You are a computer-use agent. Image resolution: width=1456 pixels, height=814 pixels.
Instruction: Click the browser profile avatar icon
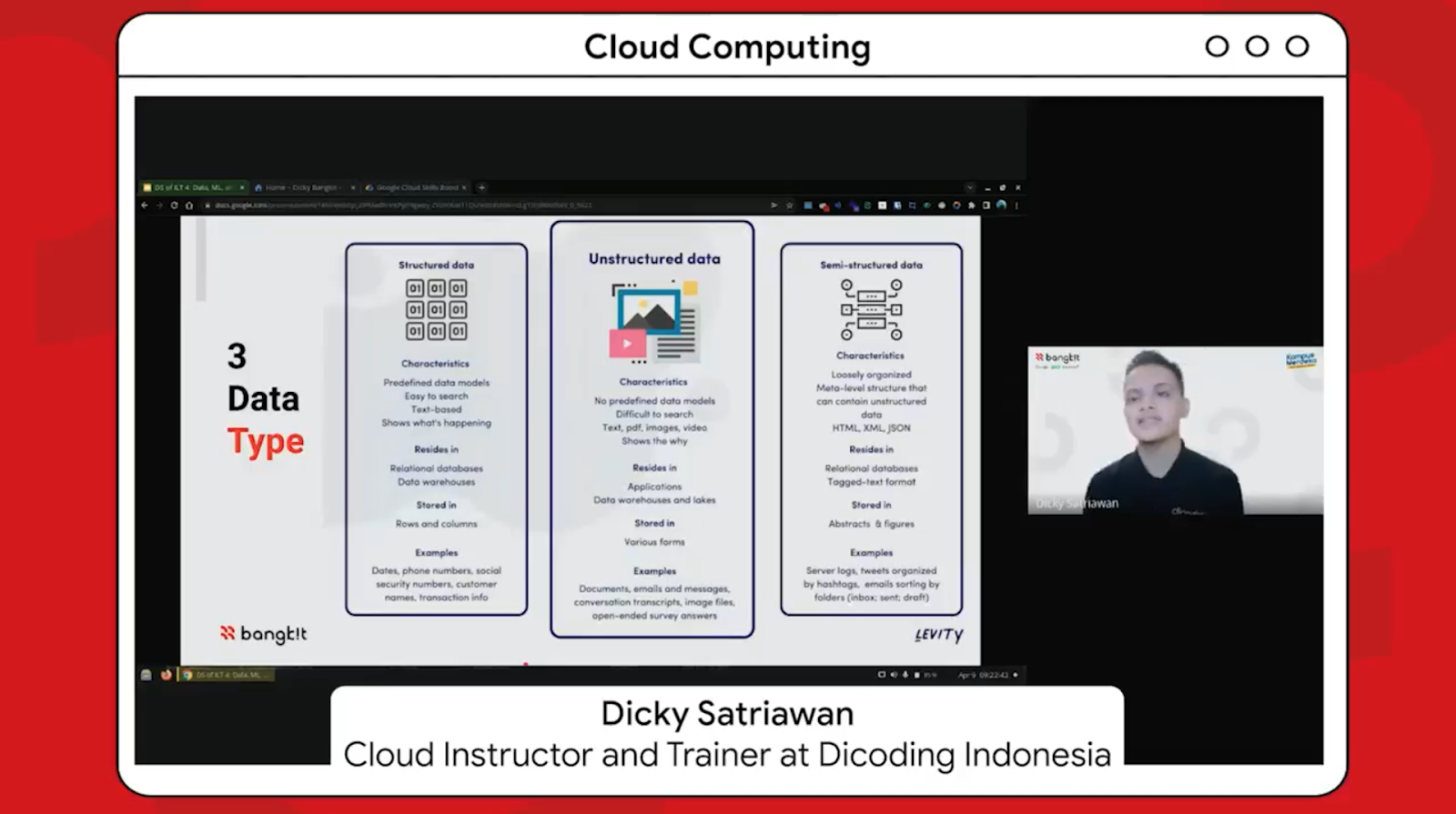(x=1001, y=205)
